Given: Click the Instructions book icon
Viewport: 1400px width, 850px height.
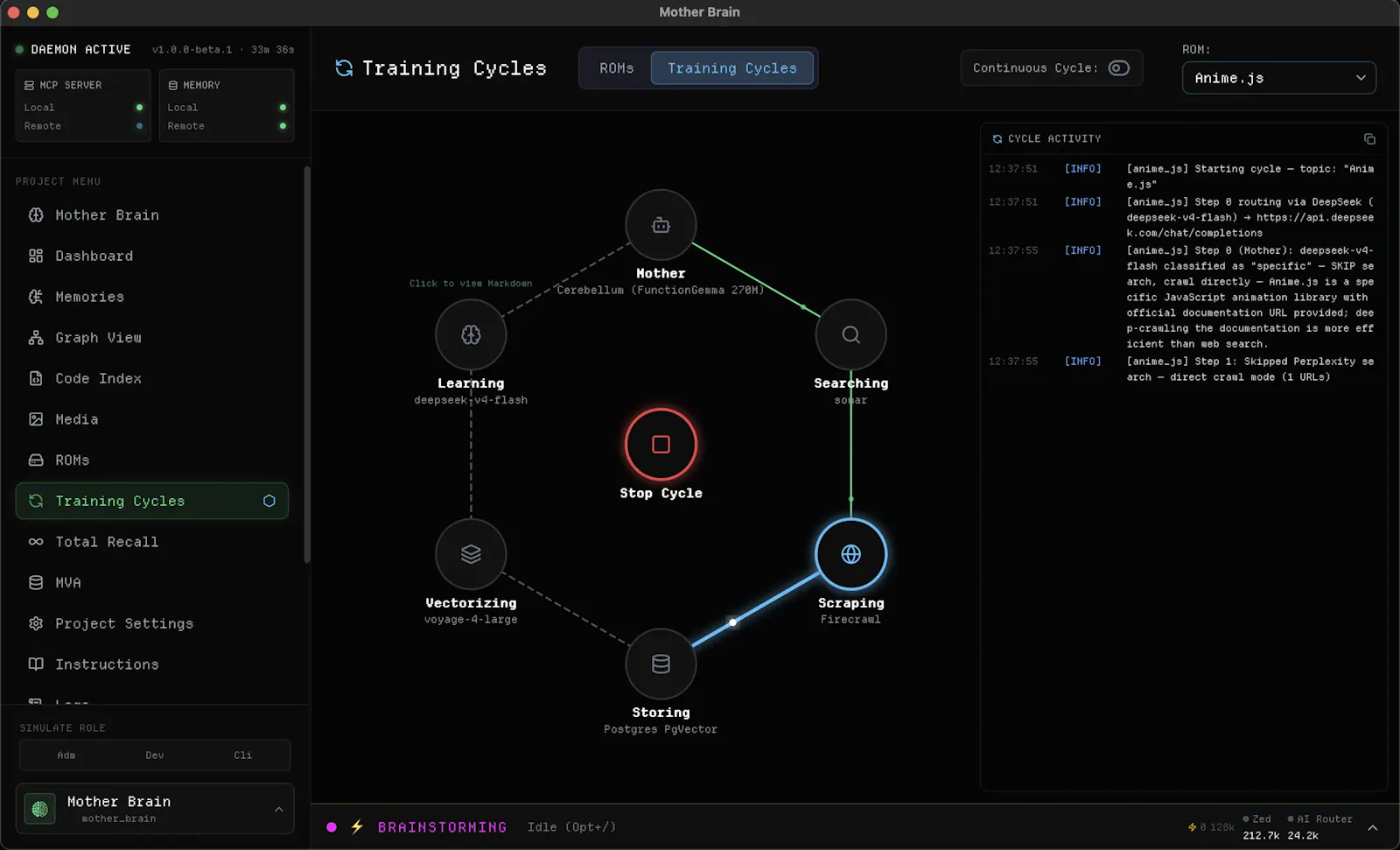Looking at the screenshot, I should point(36,664).
